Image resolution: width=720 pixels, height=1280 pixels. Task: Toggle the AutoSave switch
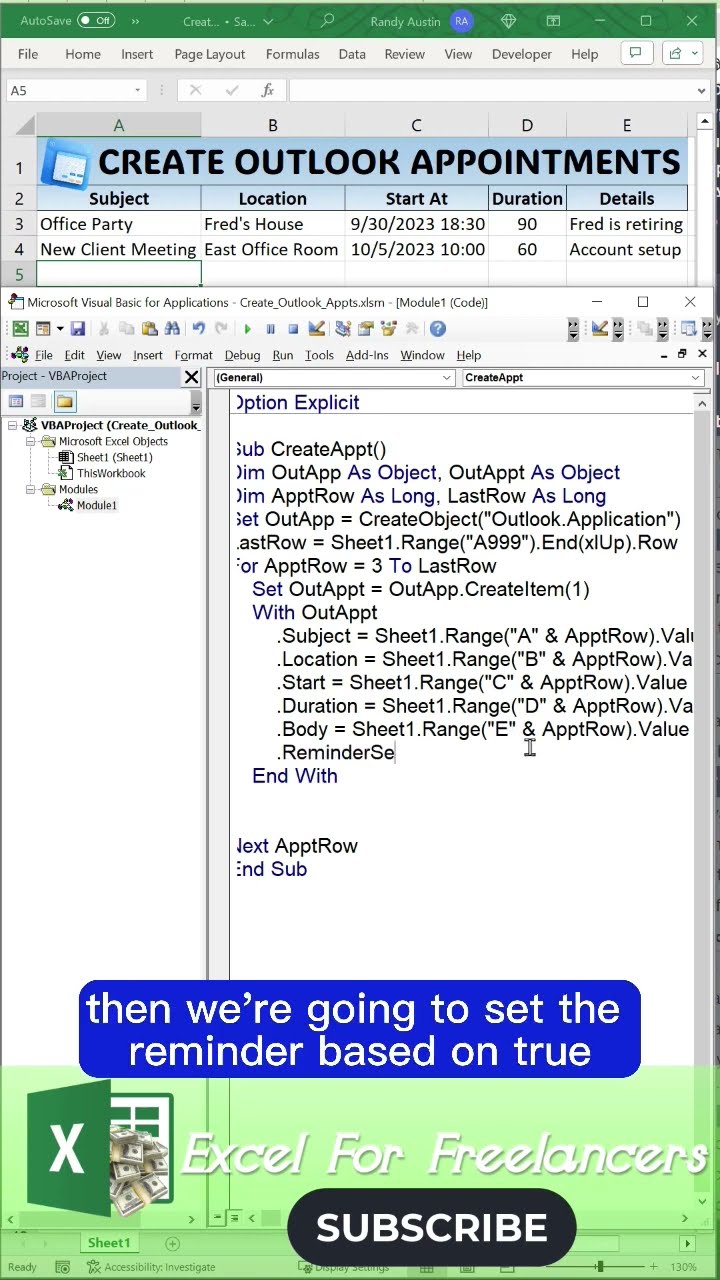point(96,20)
